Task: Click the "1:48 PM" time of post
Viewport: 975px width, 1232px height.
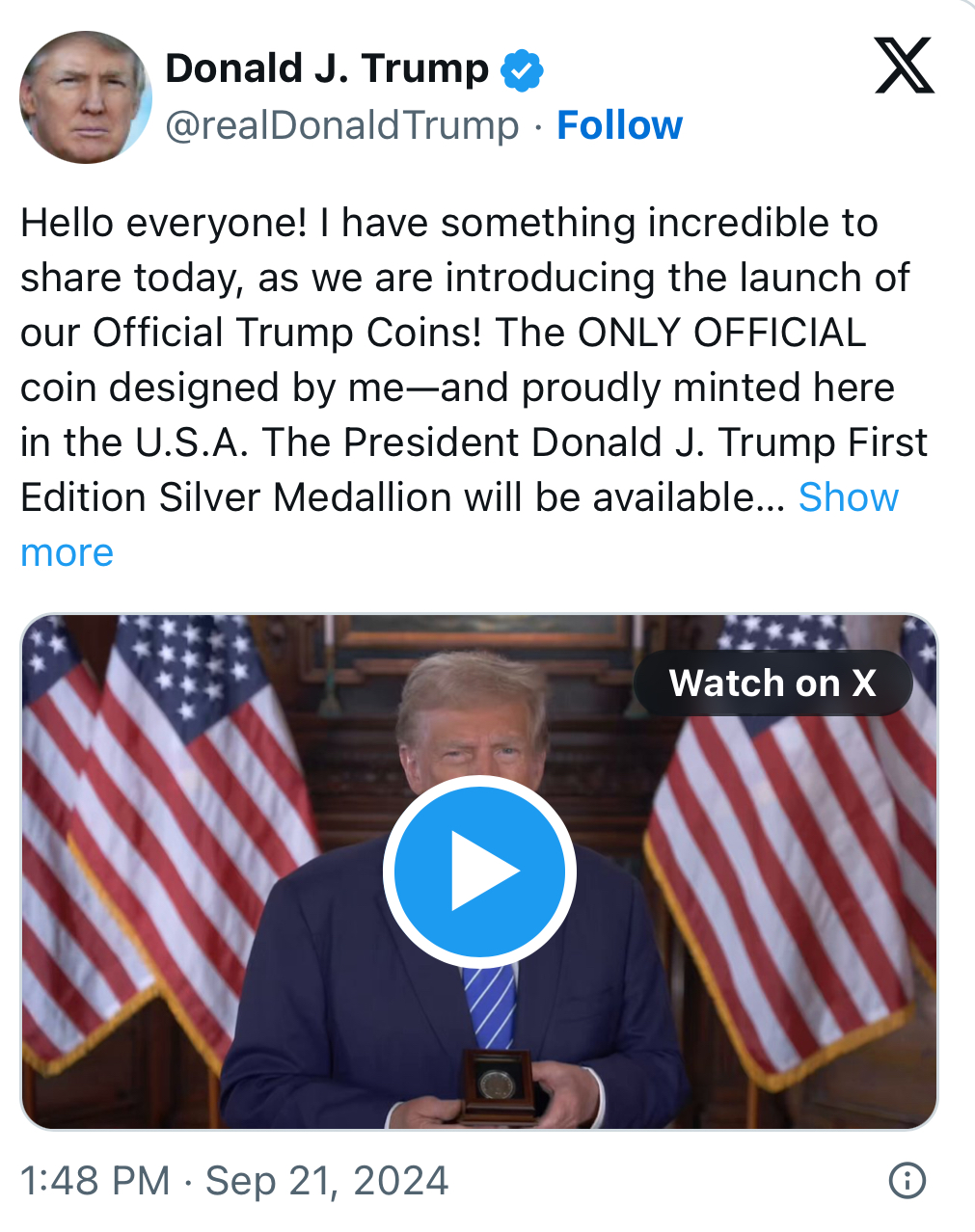Action: click(x=95, y=1181)
